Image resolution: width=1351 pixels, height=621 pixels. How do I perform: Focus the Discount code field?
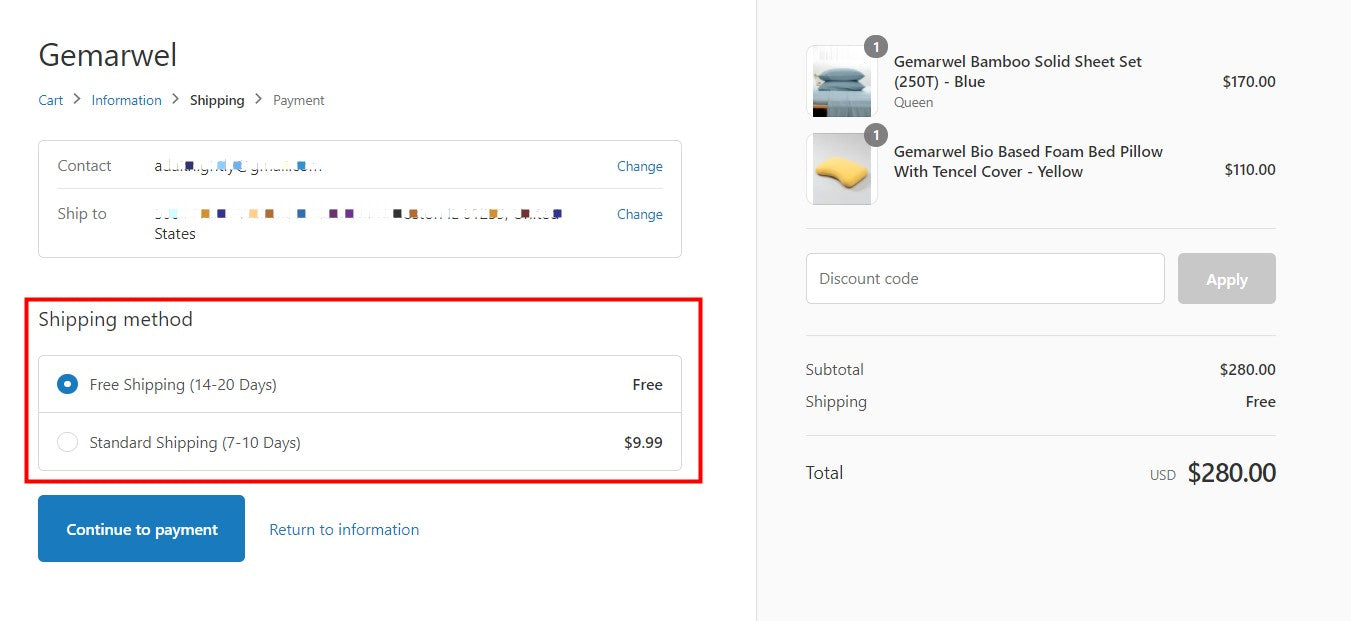point(985,279)
